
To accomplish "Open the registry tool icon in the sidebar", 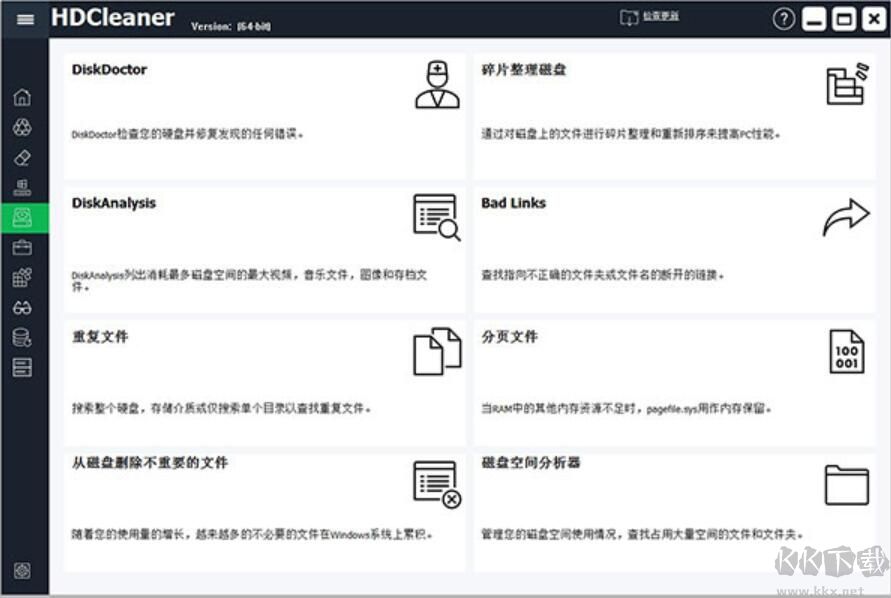I will (22, 186).
